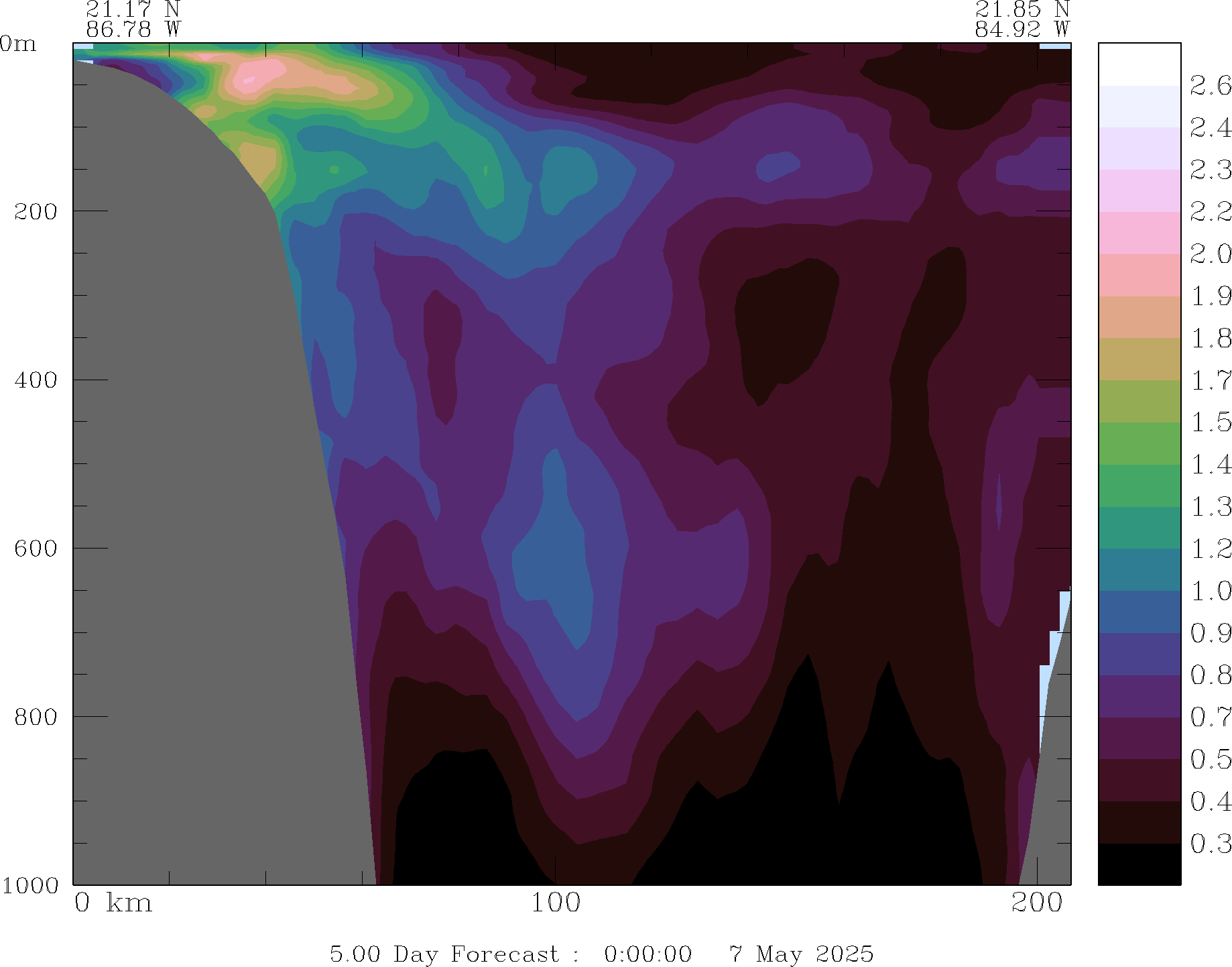This screenshot has height=967, width=1232.
Task: Click the 84.92 W end longitude label
Action: tap(1022, 30)
